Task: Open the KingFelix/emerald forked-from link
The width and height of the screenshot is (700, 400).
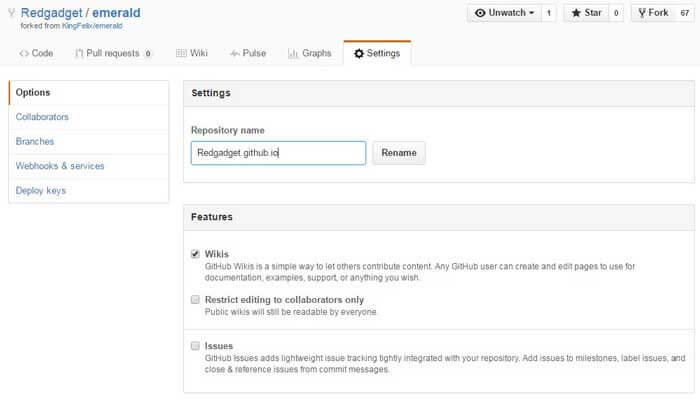Action: coord(92,26)
